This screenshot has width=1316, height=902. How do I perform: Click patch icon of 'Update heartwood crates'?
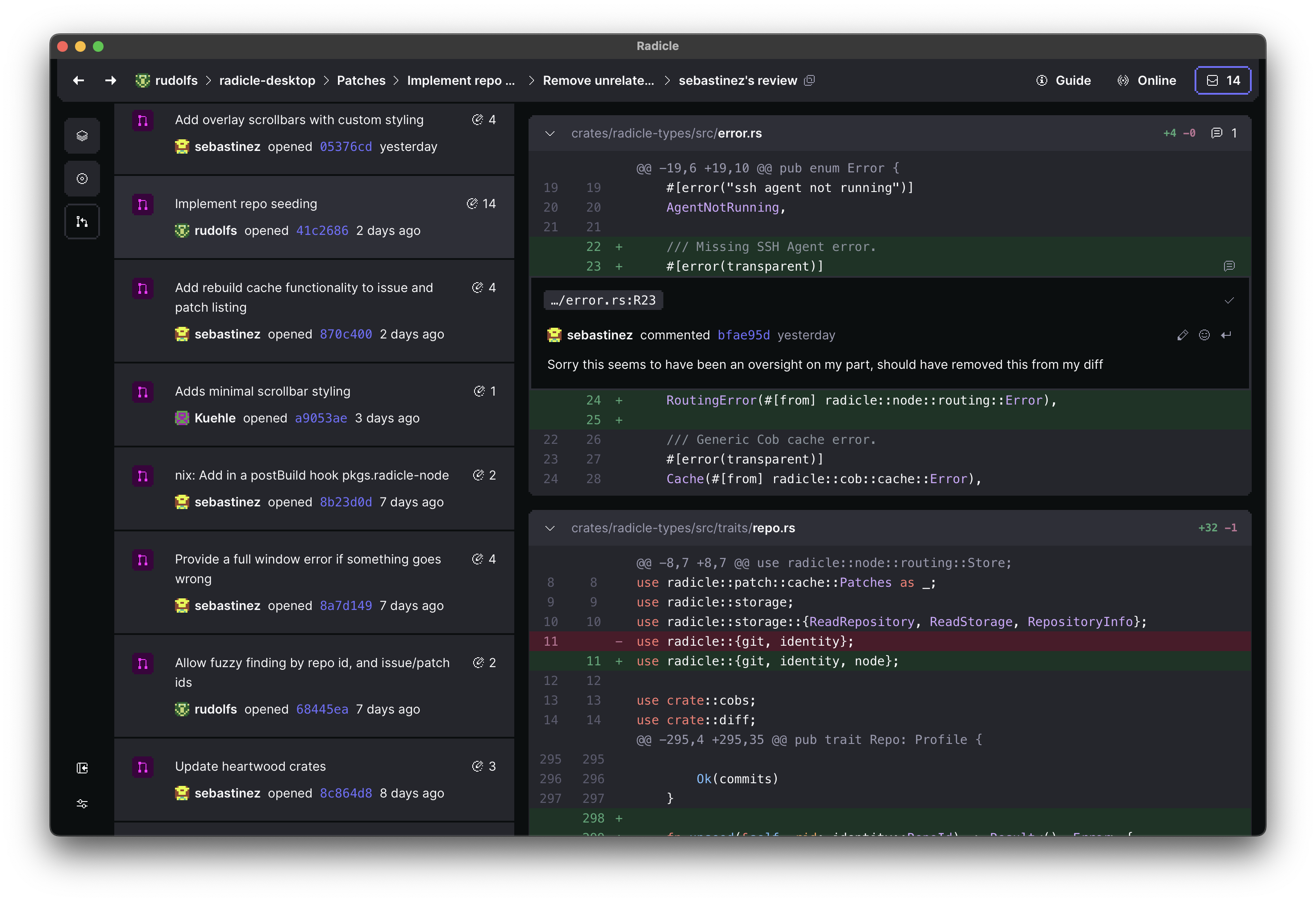[x=143, y=767]
